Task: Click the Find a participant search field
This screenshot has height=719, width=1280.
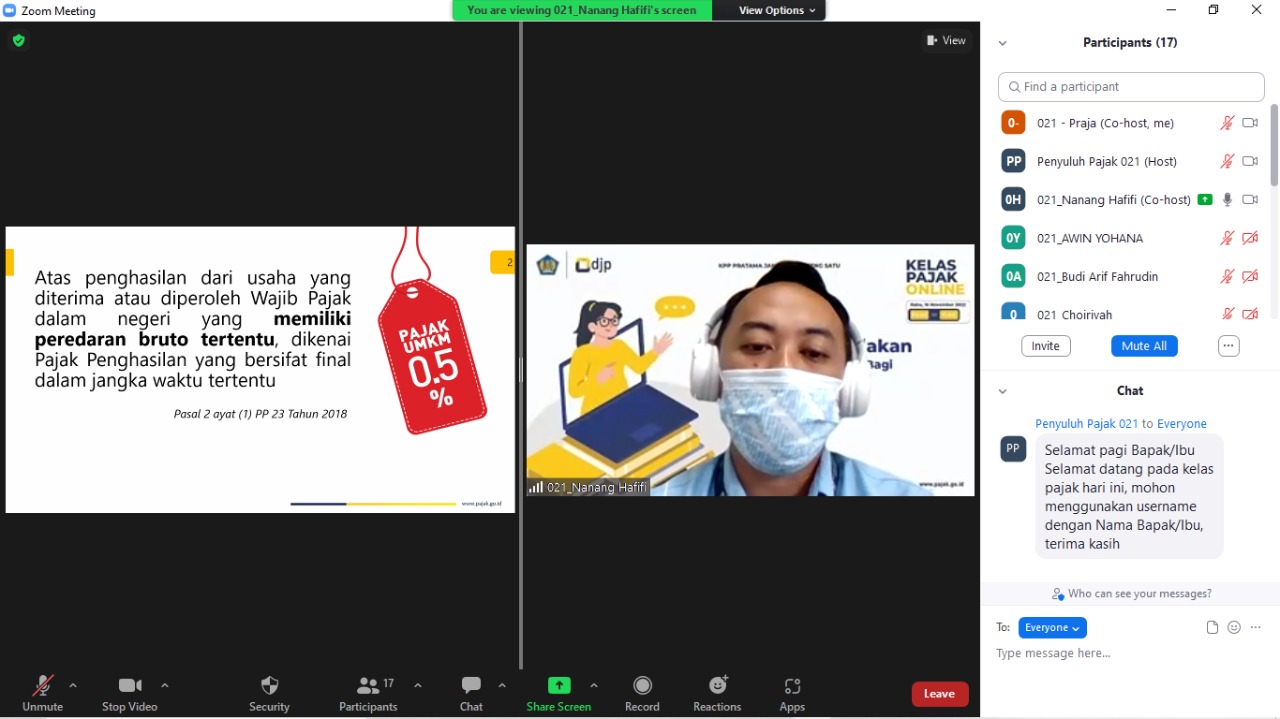Action: point(1131,87)
